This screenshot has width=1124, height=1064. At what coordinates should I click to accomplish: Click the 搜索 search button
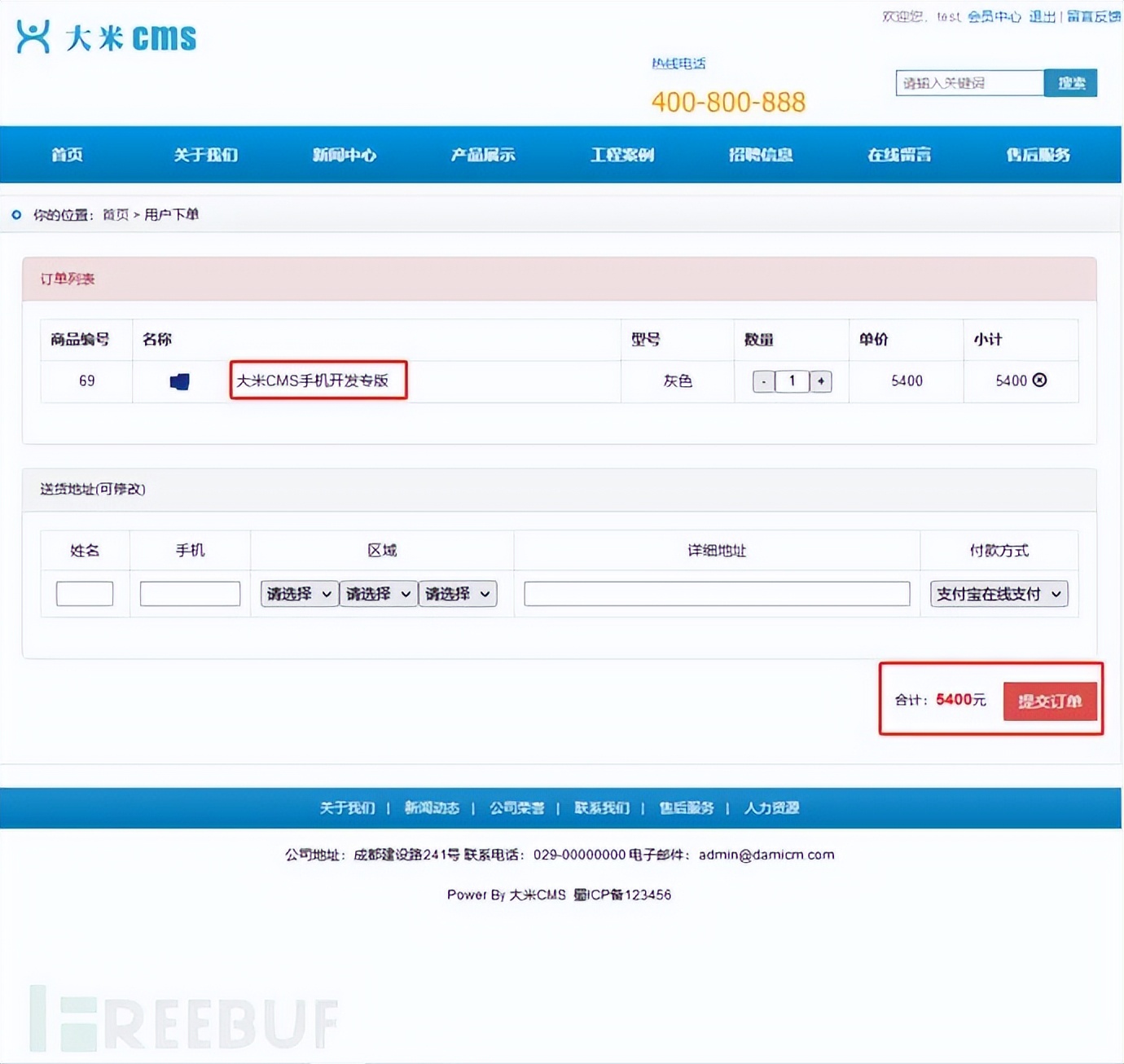(x=1071, y=82)
